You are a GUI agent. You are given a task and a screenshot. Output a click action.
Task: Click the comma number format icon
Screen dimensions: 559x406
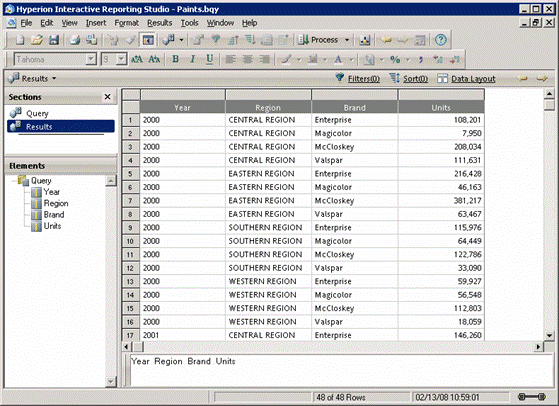(421, 59)
